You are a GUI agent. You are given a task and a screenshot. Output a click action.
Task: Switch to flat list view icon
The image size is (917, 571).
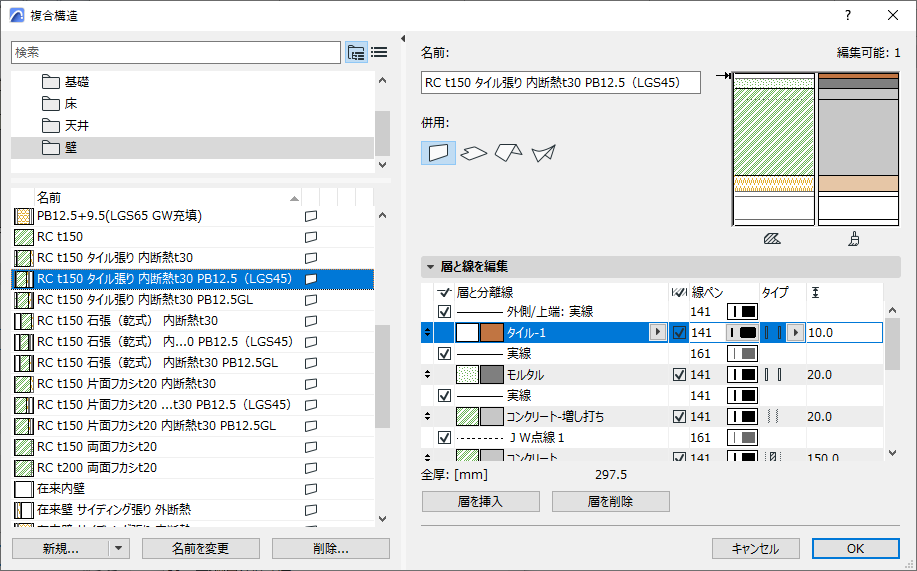coord(380,53)
